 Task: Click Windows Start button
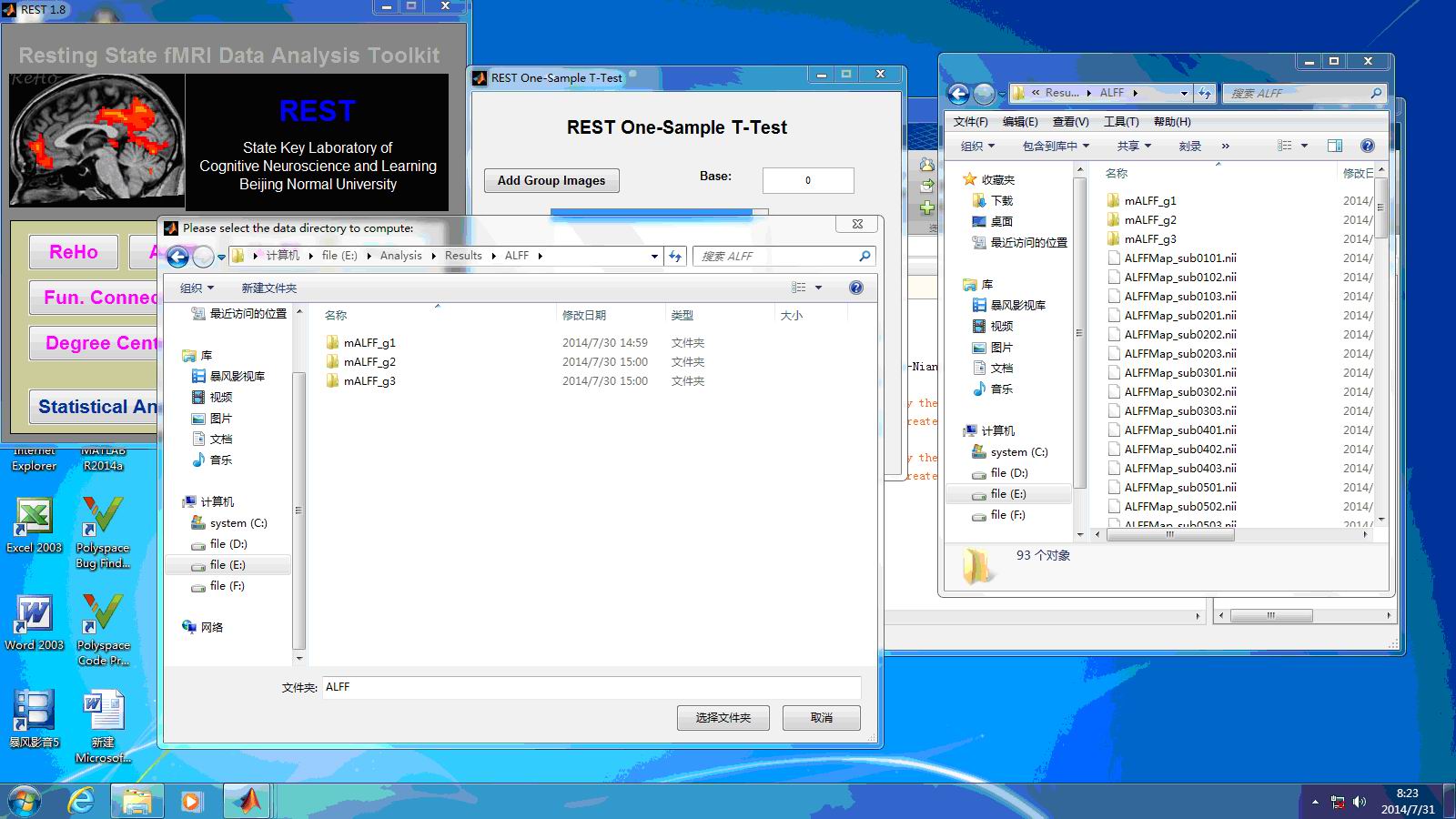pyautogui.click(x=25, y=802)
